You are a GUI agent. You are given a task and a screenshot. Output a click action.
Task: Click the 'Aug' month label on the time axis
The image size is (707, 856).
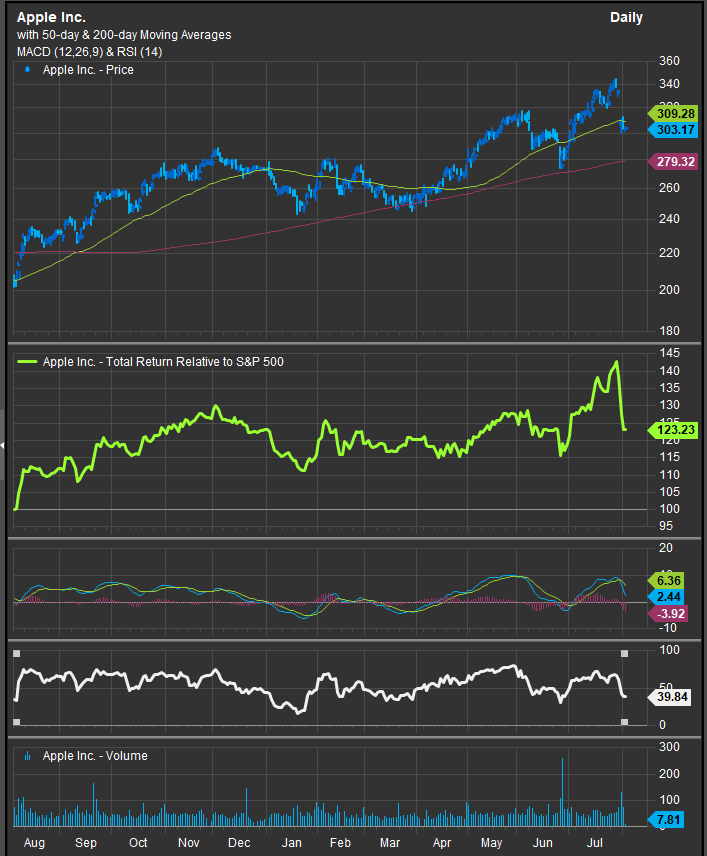tap(34, 843)
